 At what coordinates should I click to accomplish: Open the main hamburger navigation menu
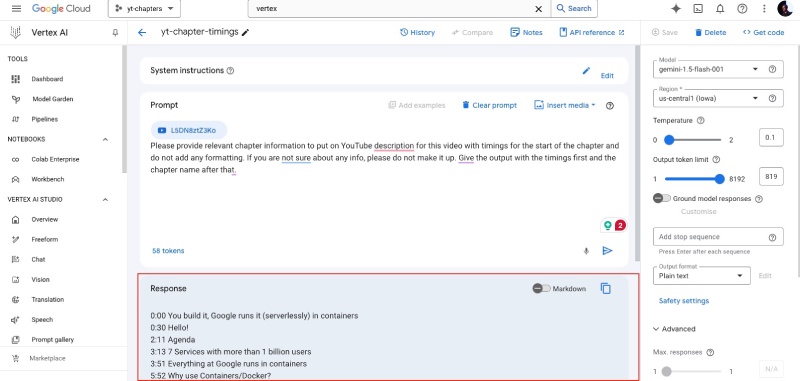16,9
